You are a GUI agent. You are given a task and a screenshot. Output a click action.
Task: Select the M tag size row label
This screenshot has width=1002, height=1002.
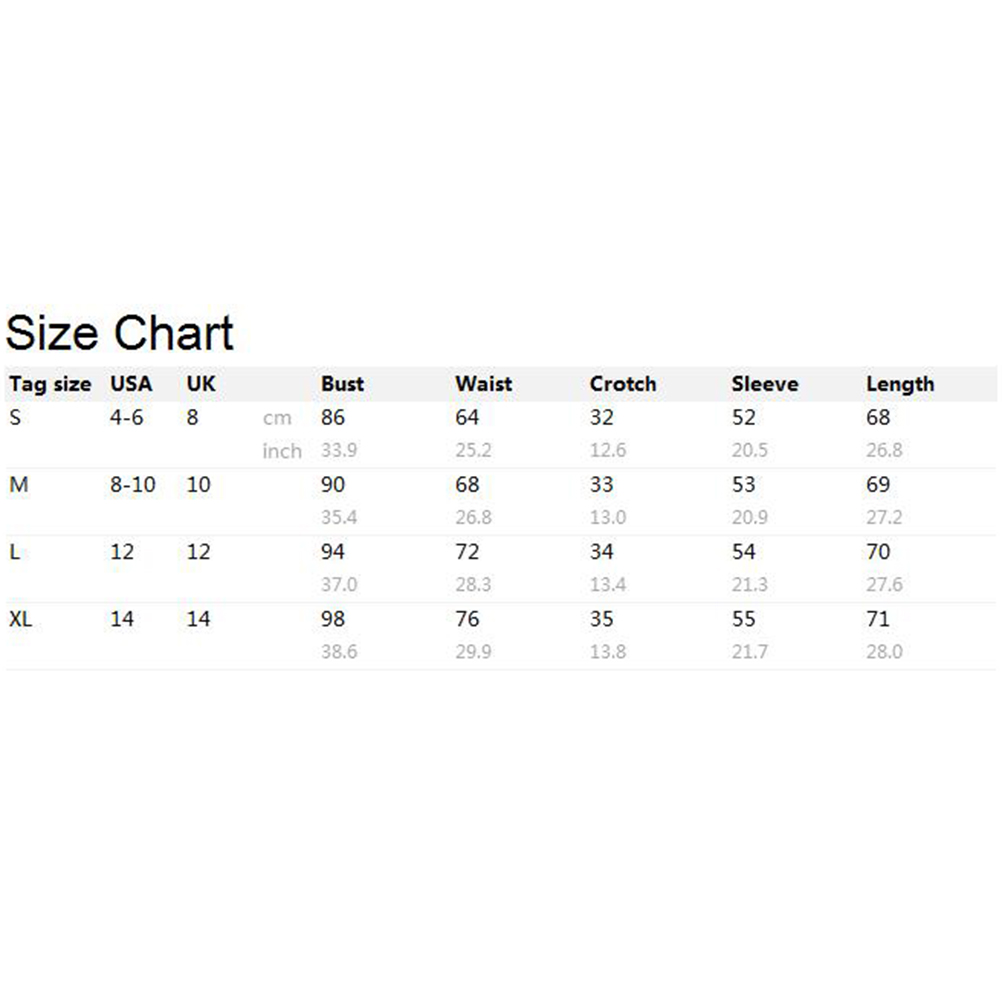tap(18, 485)
